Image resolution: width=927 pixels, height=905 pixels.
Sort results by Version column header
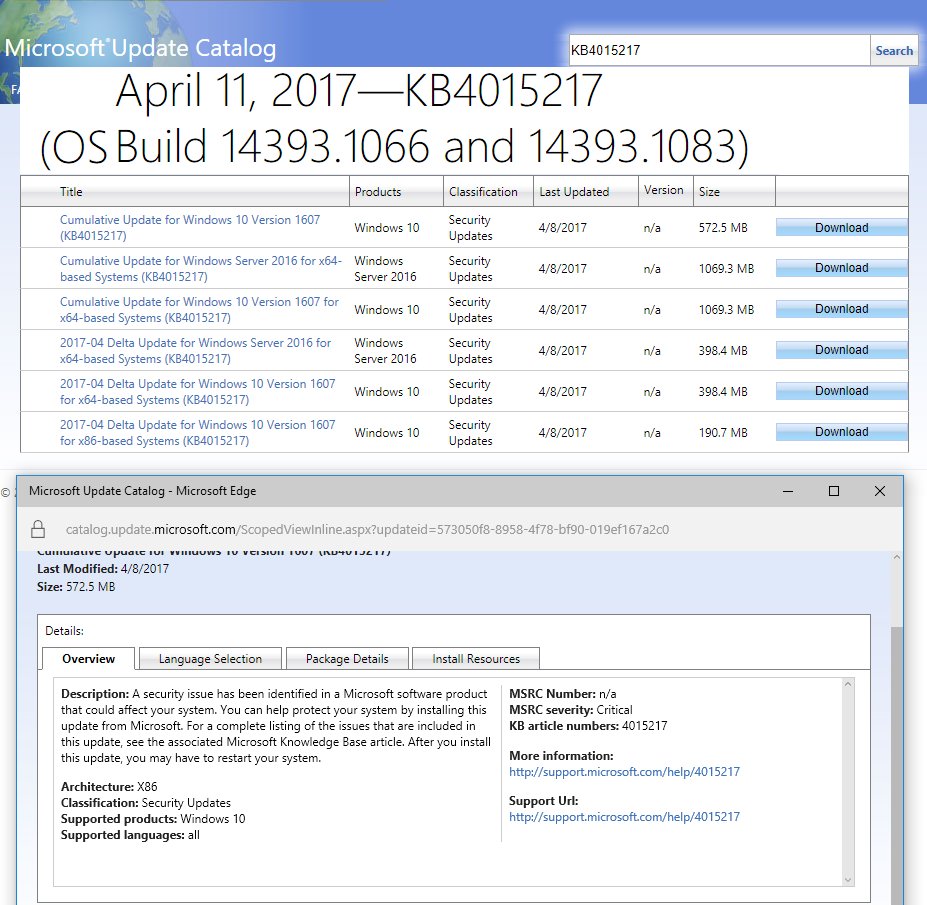pyautogui.click(x=663, y=190)
